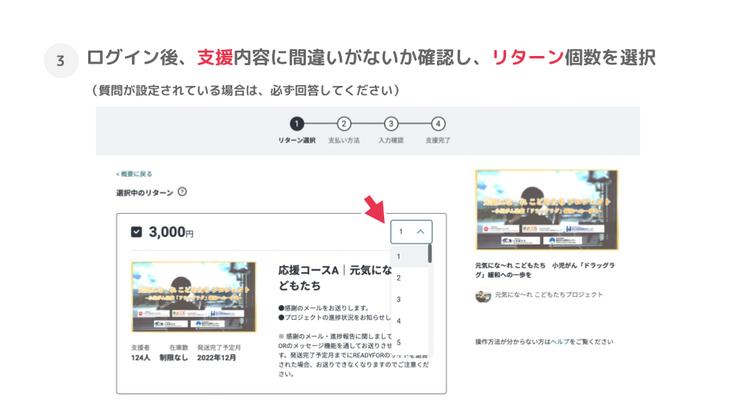The height and width of the screenshot is (414, 736).
Task: Pick quantity 3 from the list
Action: click(x=399, y=299)
